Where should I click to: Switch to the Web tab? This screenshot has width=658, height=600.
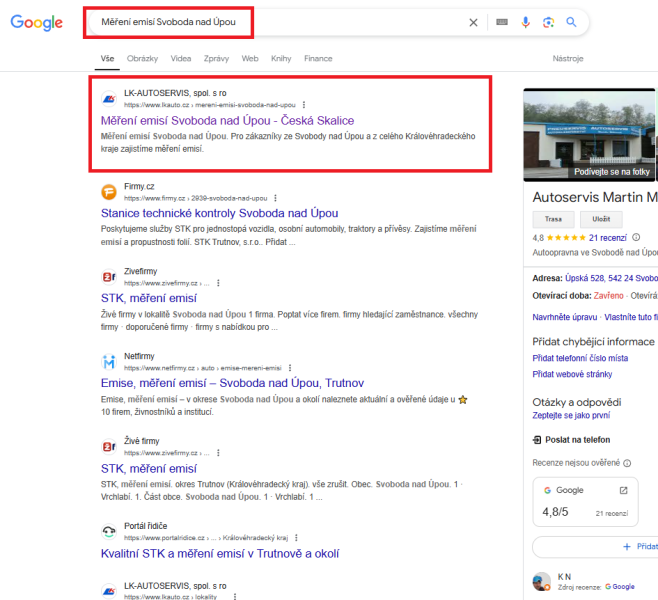pos(250,59)
